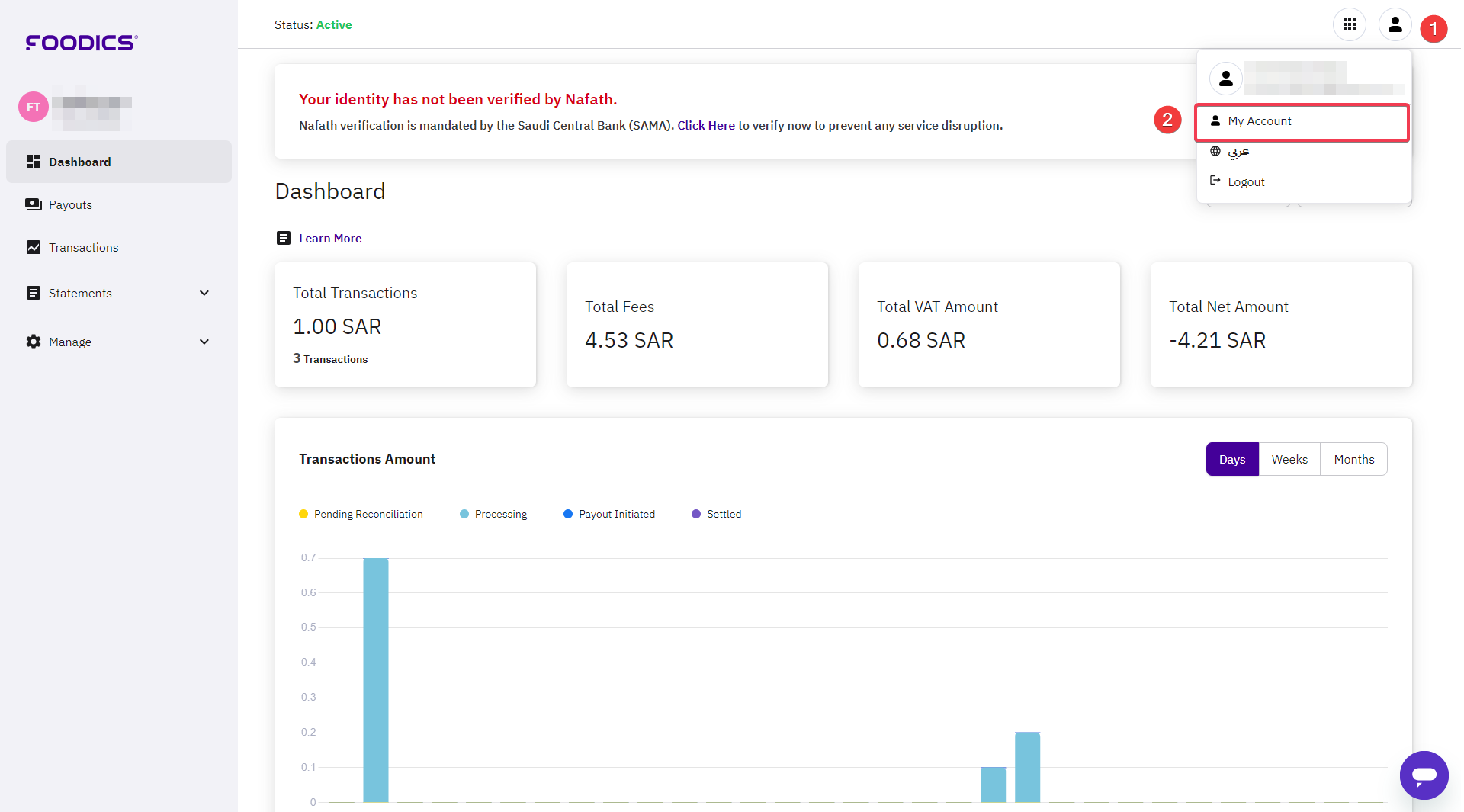Open Dashboard in the sidebar
This screenshot has width=1464, height=812.
[119, 162]
